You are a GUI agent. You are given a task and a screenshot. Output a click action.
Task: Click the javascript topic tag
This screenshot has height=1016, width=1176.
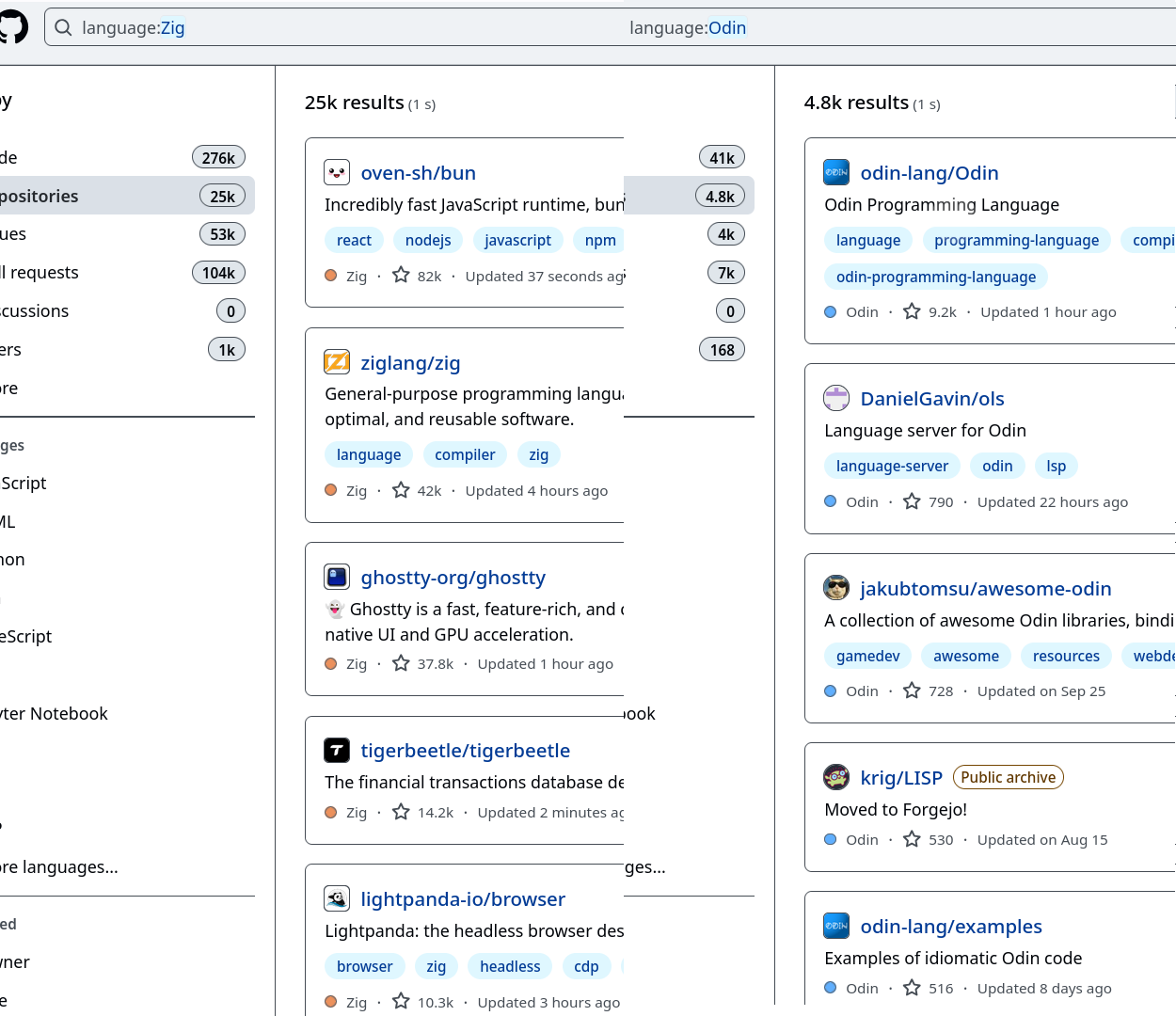pos(517,240)
